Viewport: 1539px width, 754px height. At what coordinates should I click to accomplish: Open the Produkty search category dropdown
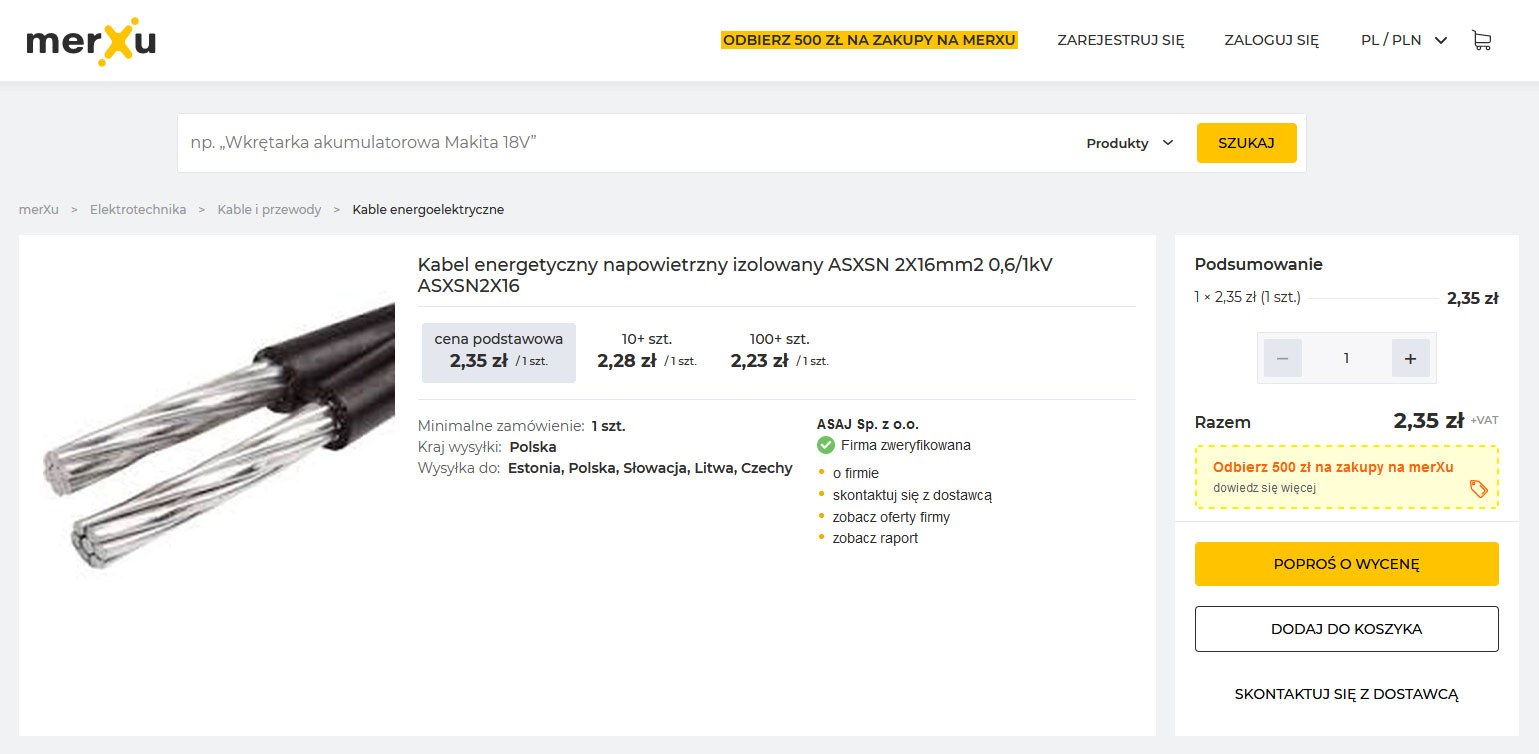tap(1129, 143)
